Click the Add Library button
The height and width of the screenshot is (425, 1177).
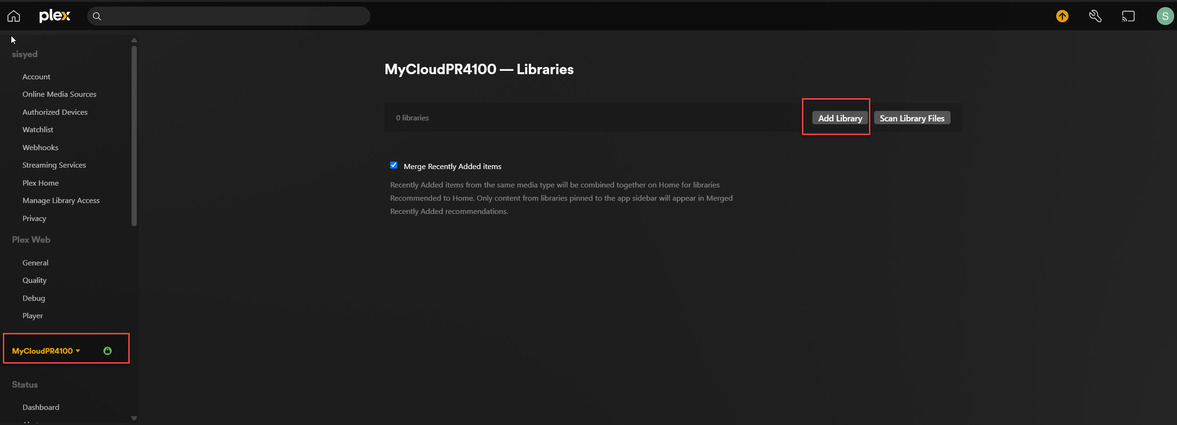click(x=840, y=118)
